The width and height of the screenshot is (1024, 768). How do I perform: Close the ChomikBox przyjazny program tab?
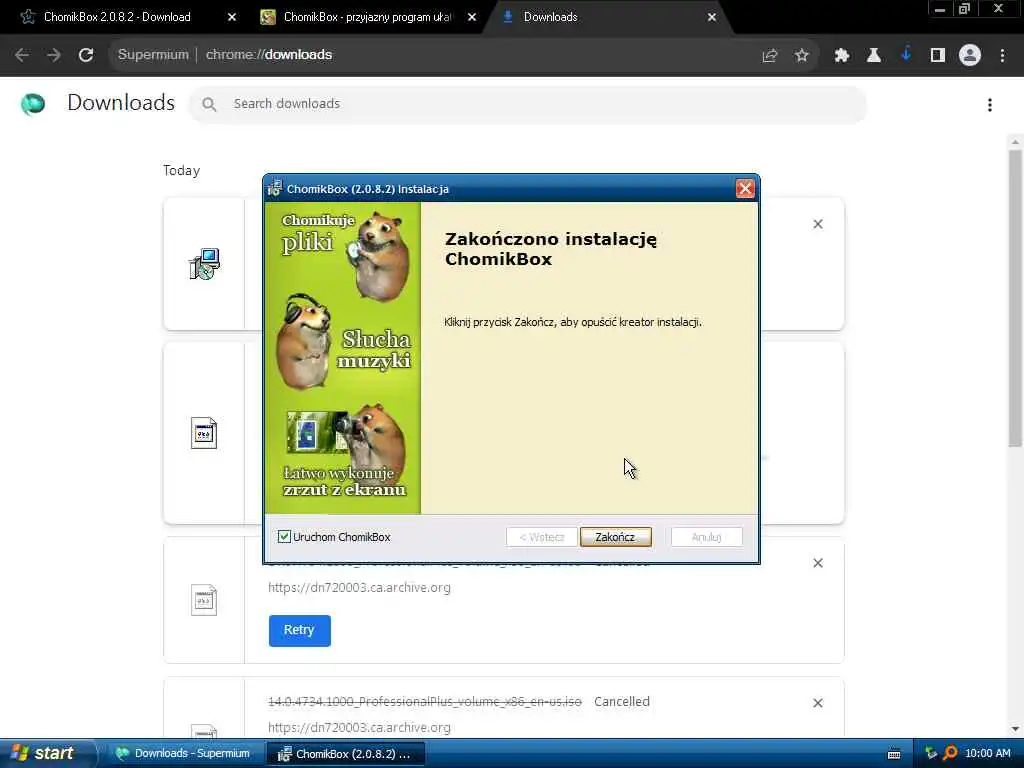[x=472, y=17]
